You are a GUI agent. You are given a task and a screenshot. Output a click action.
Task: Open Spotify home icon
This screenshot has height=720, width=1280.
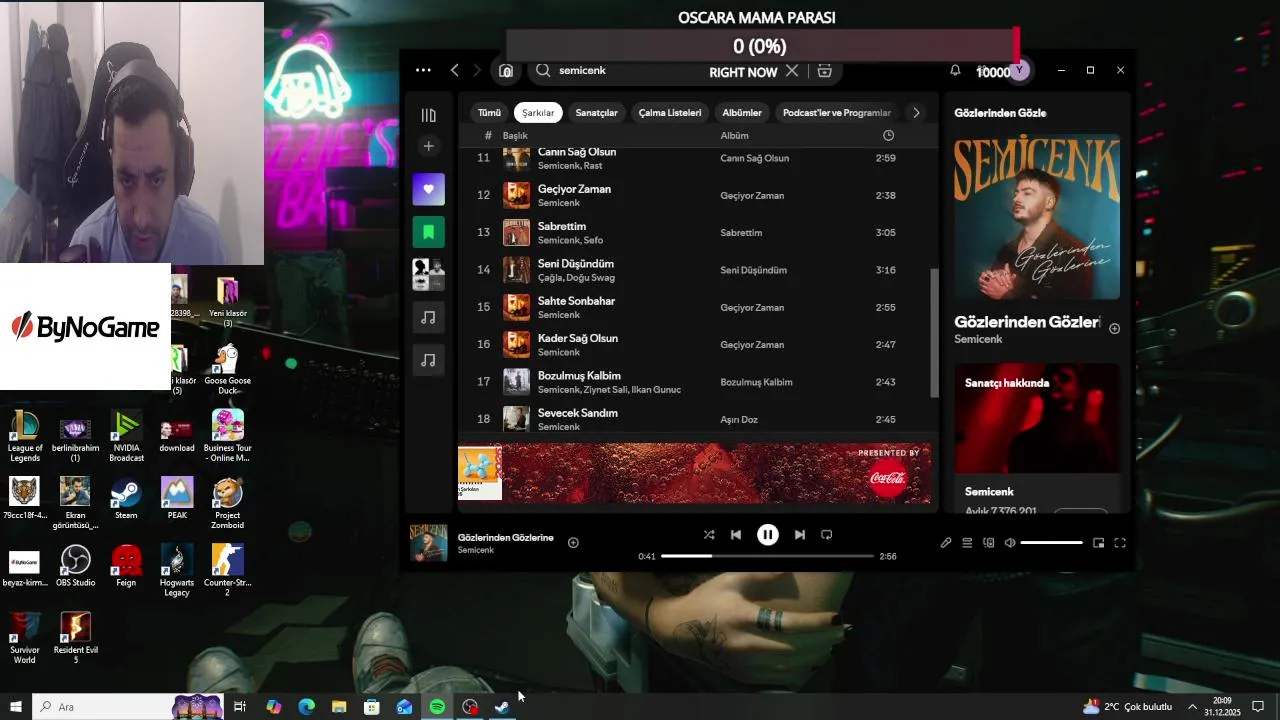tap(506, 71)
